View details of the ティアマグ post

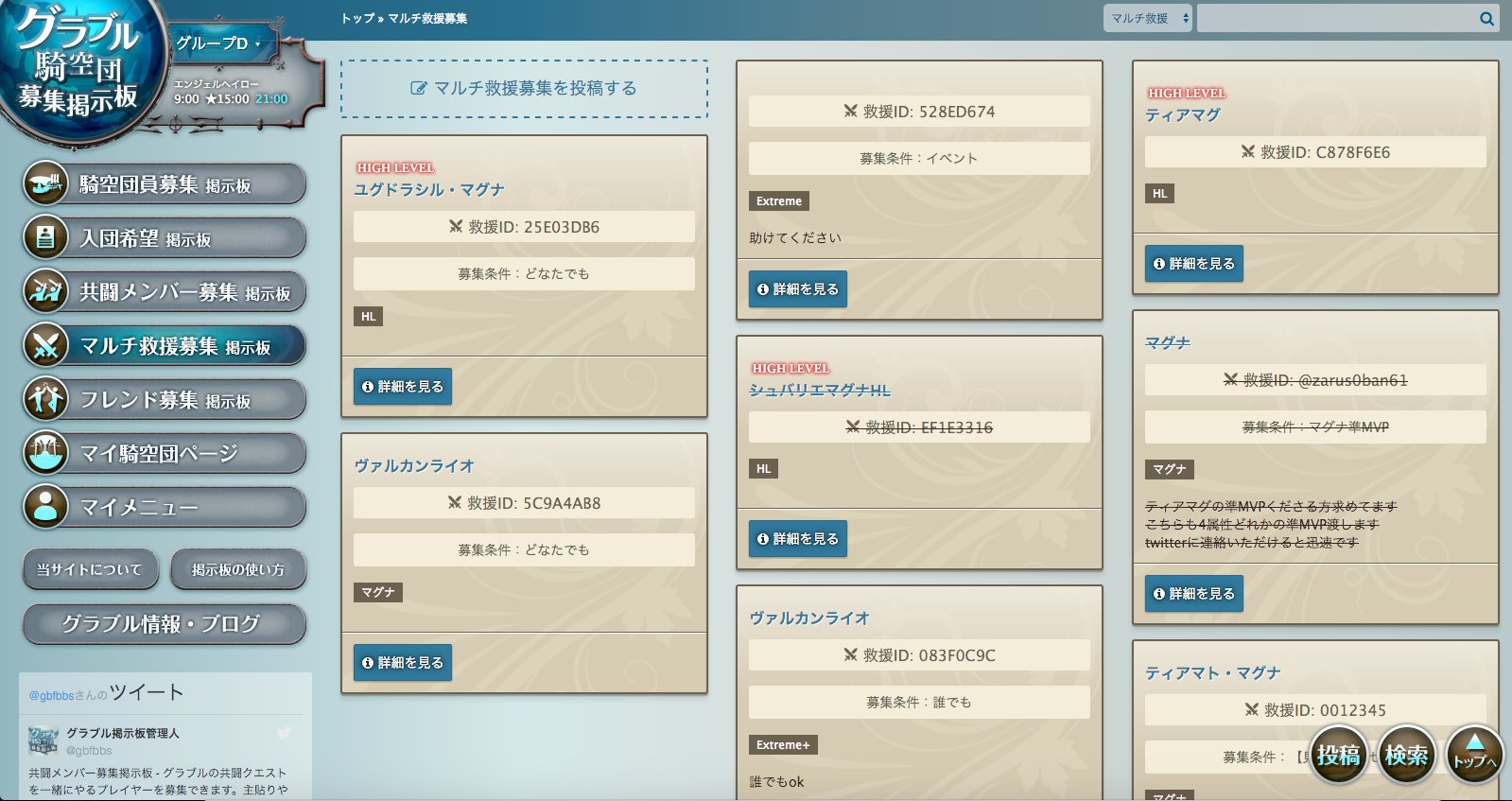pyautogui.click(x=1194, y=264)
